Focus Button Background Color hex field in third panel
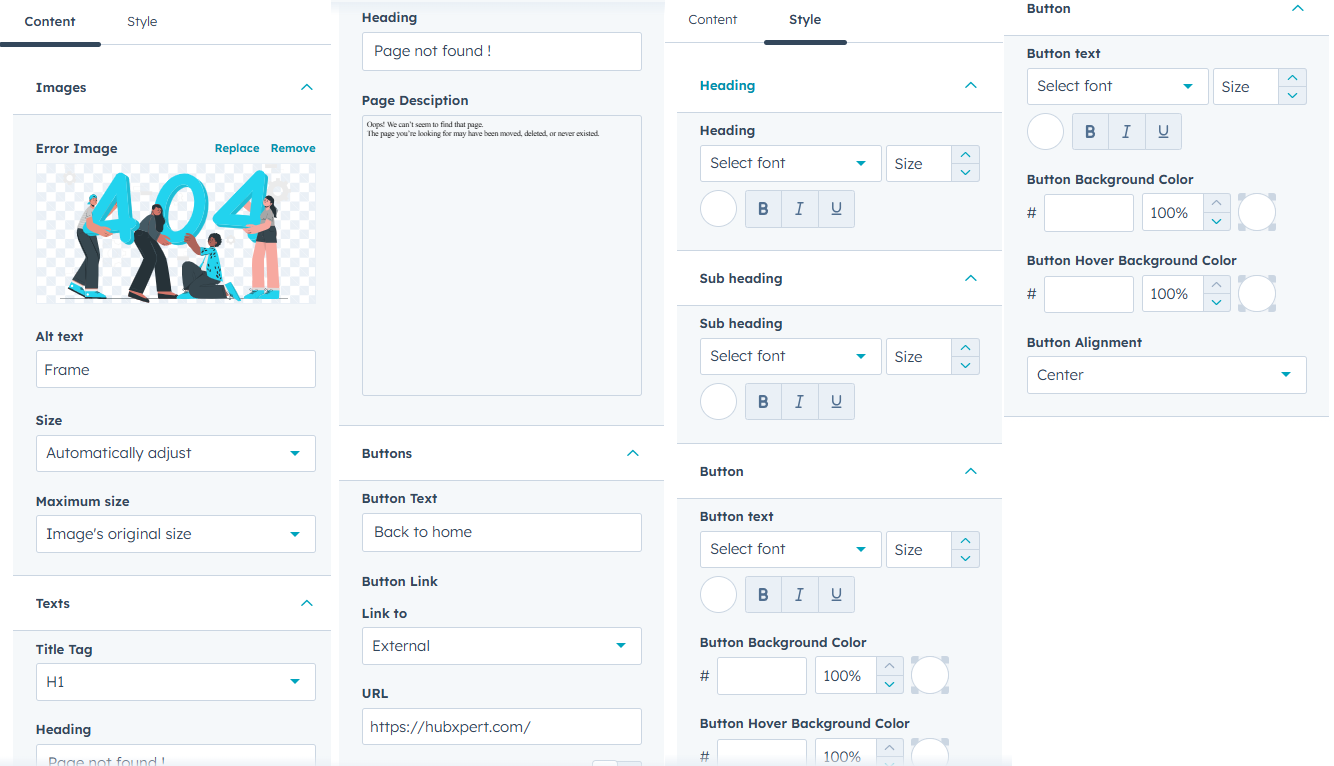 point(762,676)
